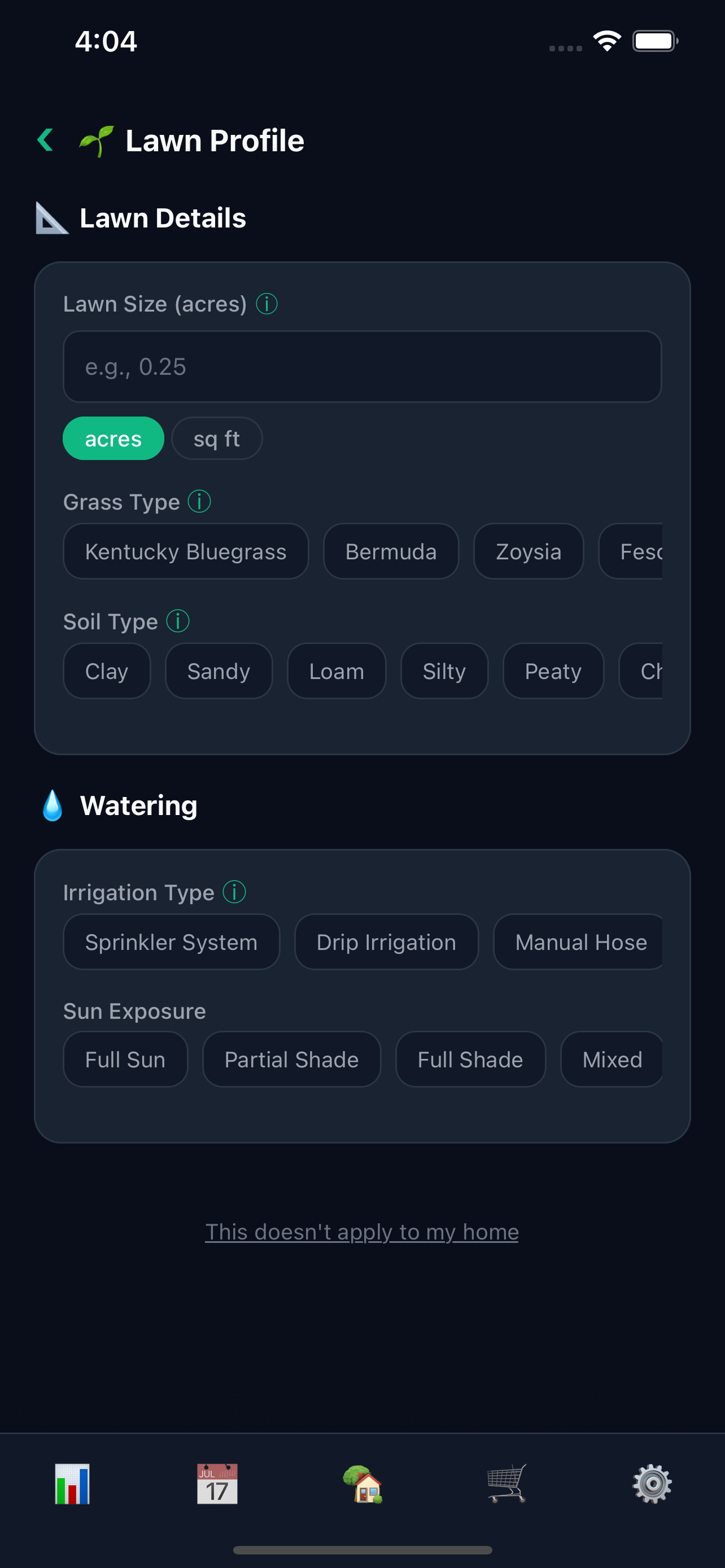Open Lawn Size info icon
This screenshot has width=725, height=1568.
[x=267, y=303]
